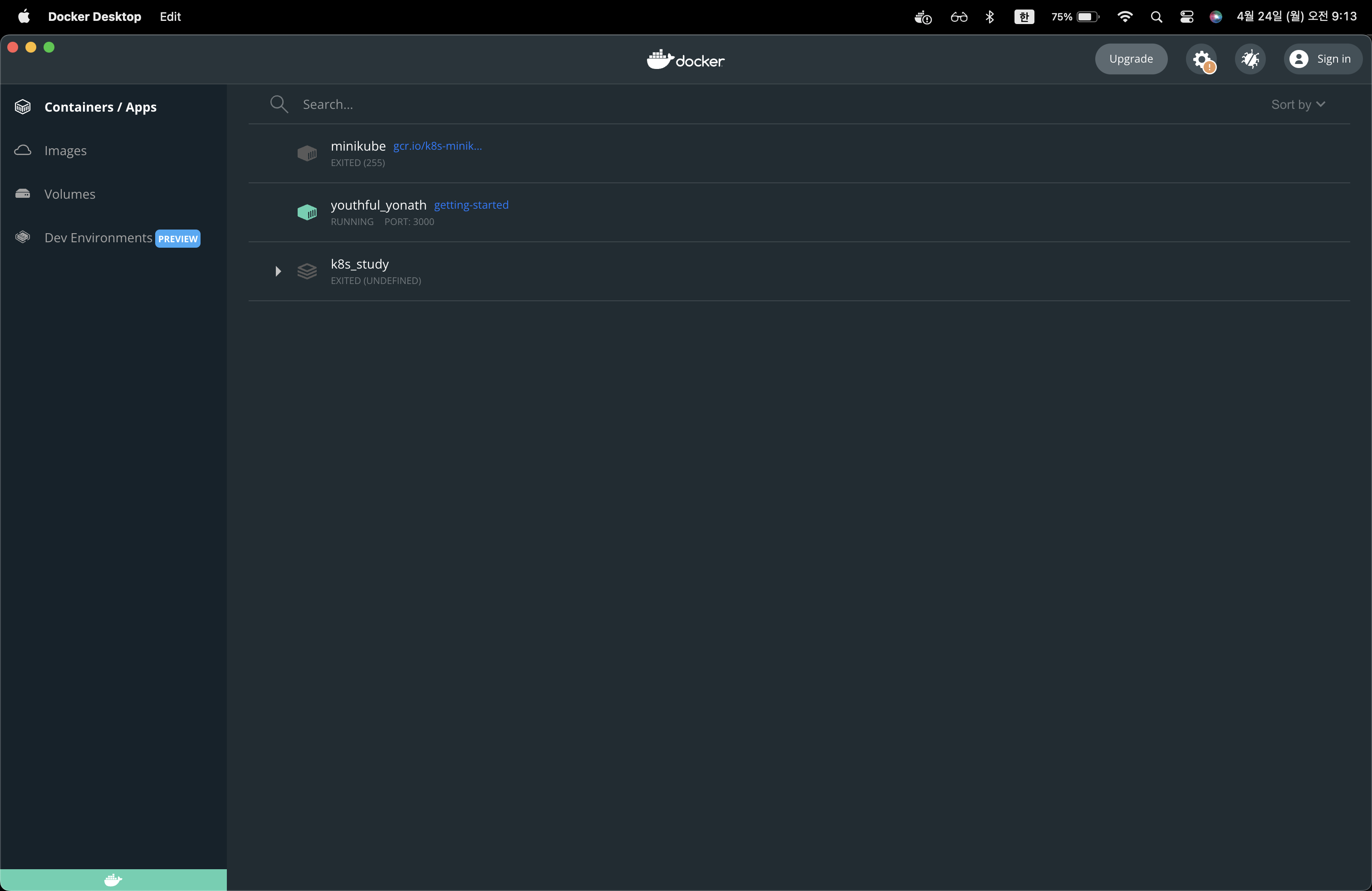Click the PREVIEW badge

177,239
